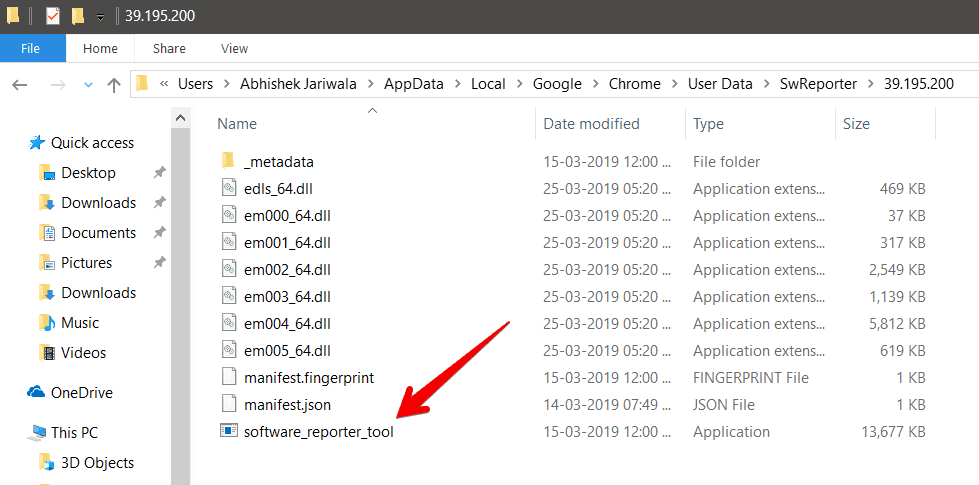Click the Properties icon in title bar
The height and width of the screenshot is (485, 979).
click(53, 16)
